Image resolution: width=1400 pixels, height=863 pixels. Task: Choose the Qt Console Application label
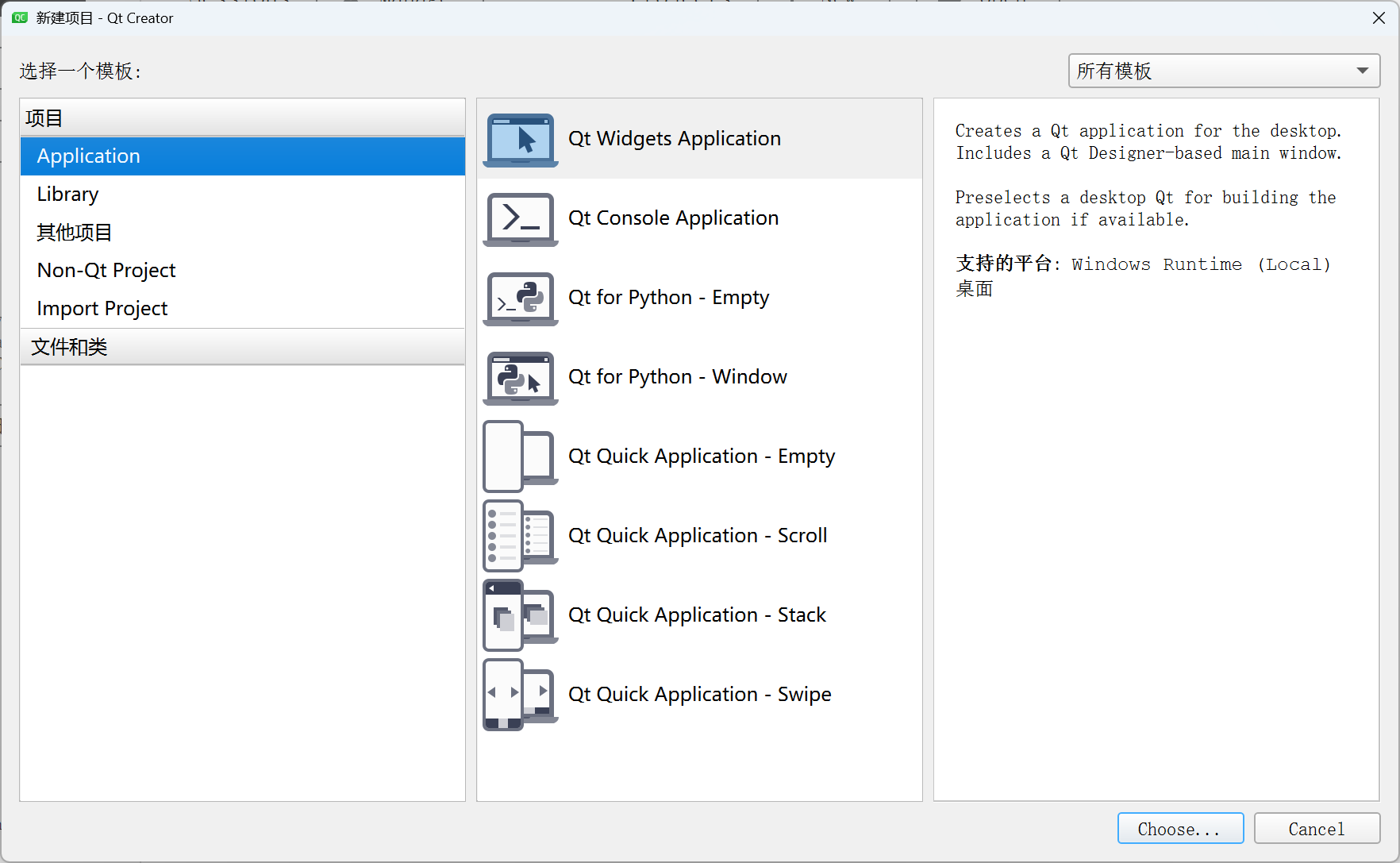click(674, 218)
